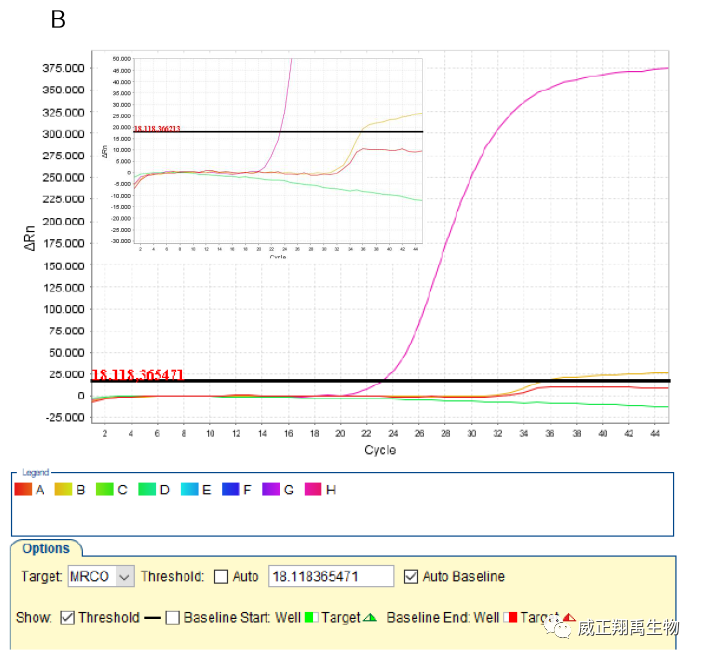
Task: Open the Options tab
Action: [x=46, y=548]
